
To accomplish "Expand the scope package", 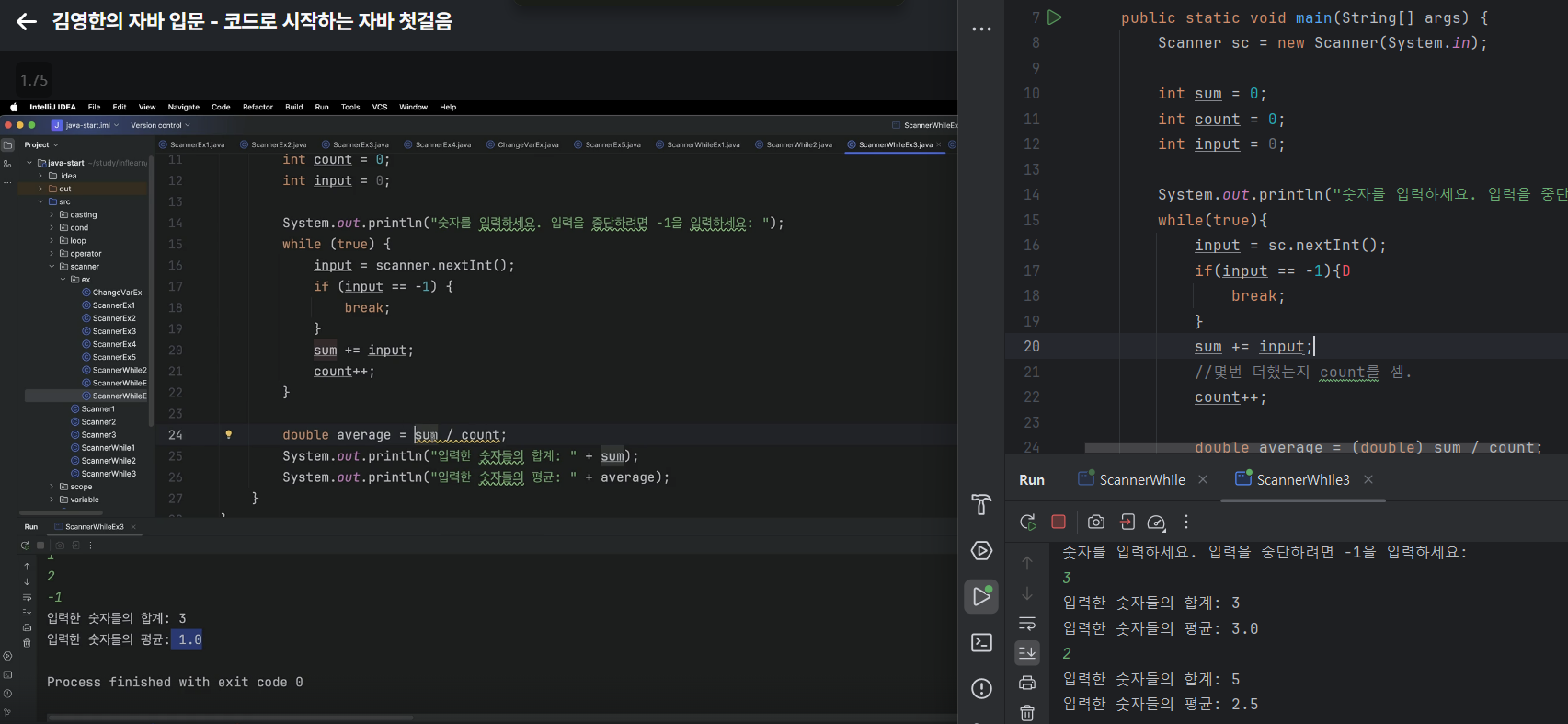I will pos(52,487).
